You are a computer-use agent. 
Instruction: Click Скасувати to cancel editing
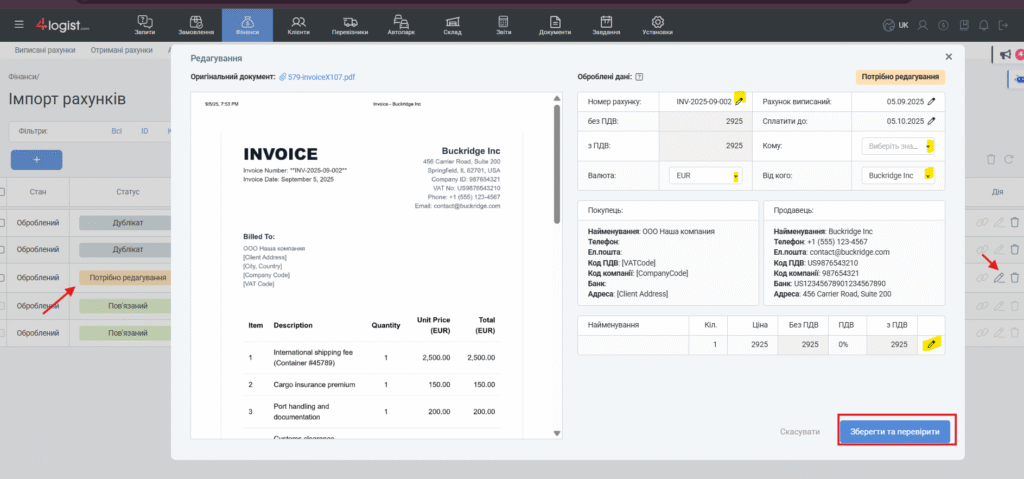pos(800,432)
